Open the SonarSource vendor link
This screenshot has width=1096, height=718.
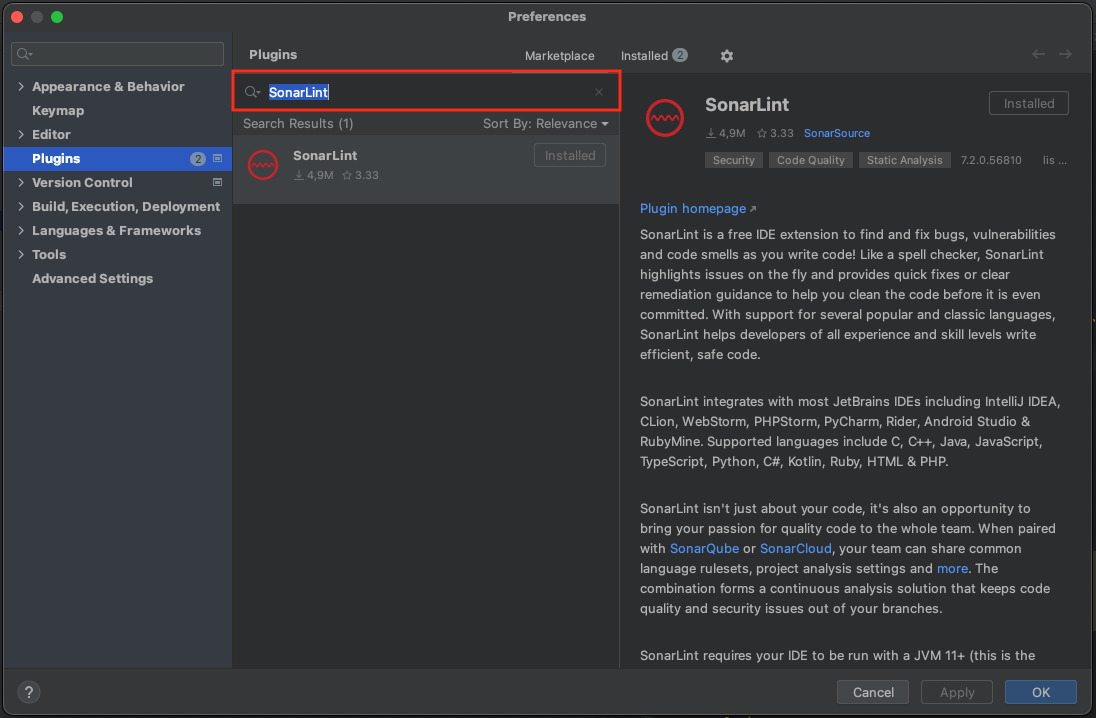point(836,133)
